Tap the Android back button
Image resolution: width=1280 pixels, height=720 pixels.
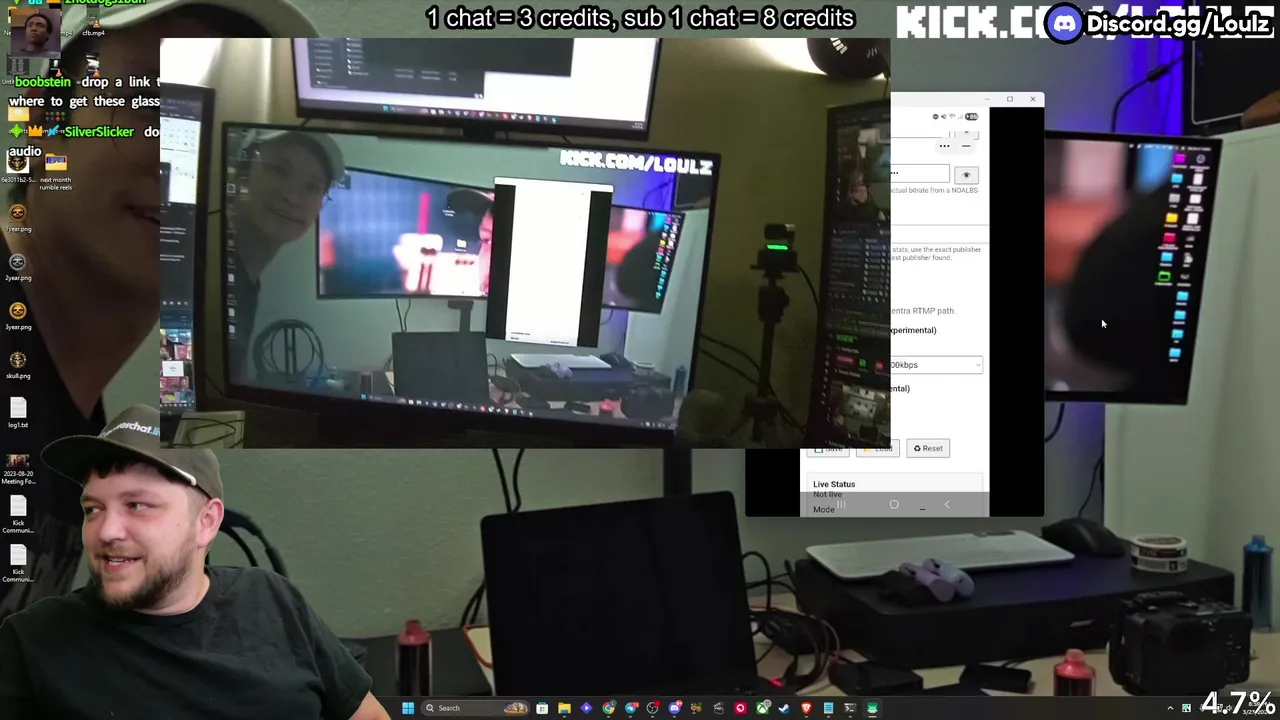tap(947, 505)
